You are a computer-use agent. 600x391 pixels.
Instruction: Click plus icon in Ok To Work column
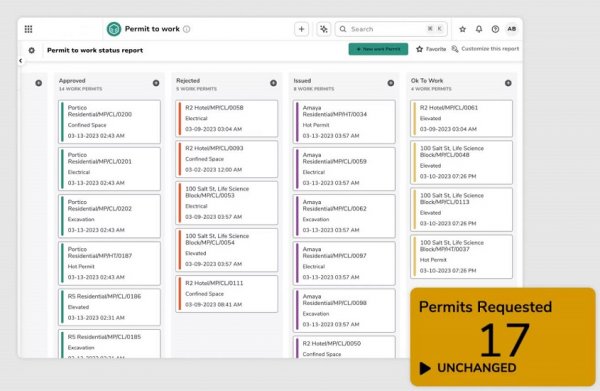point(508,83)
